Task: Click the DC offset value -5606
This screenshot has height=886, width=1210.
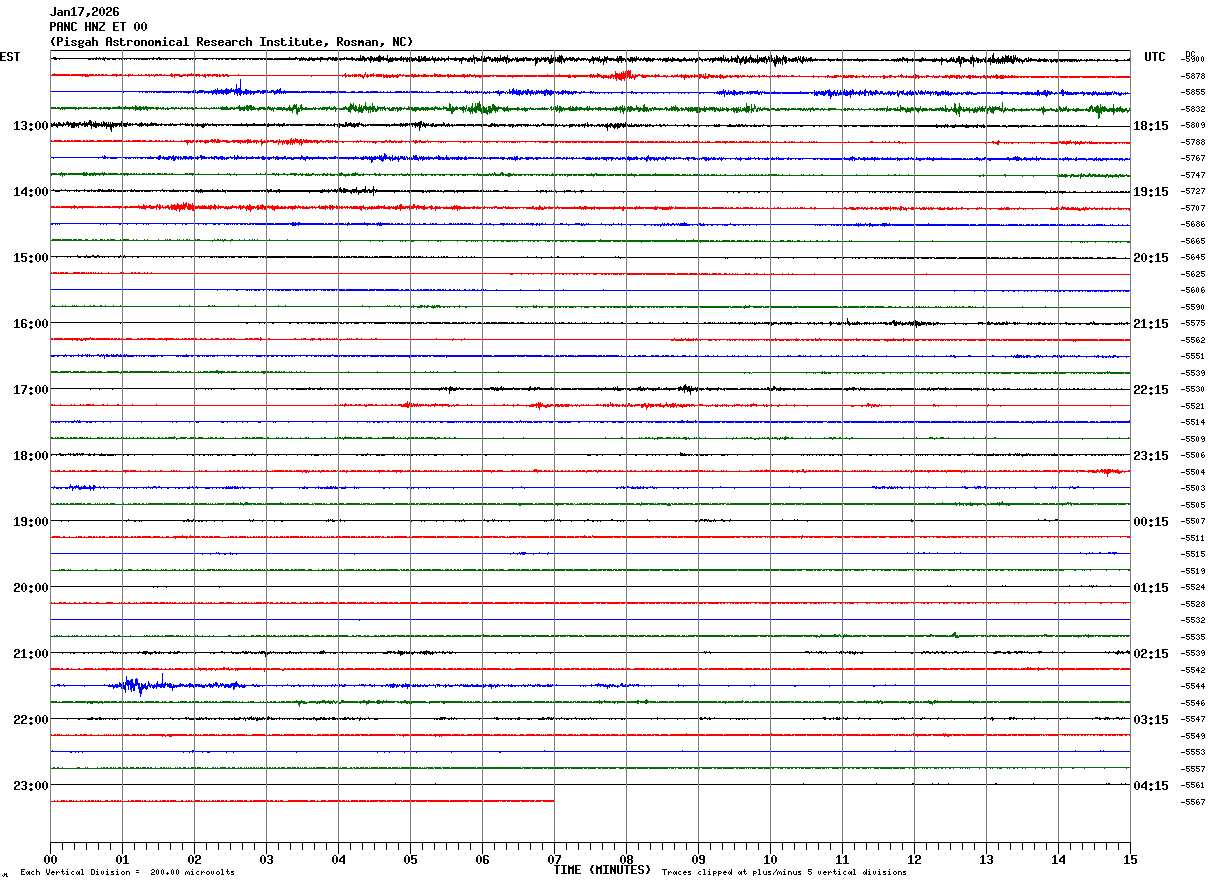Action: (1193, 290)
